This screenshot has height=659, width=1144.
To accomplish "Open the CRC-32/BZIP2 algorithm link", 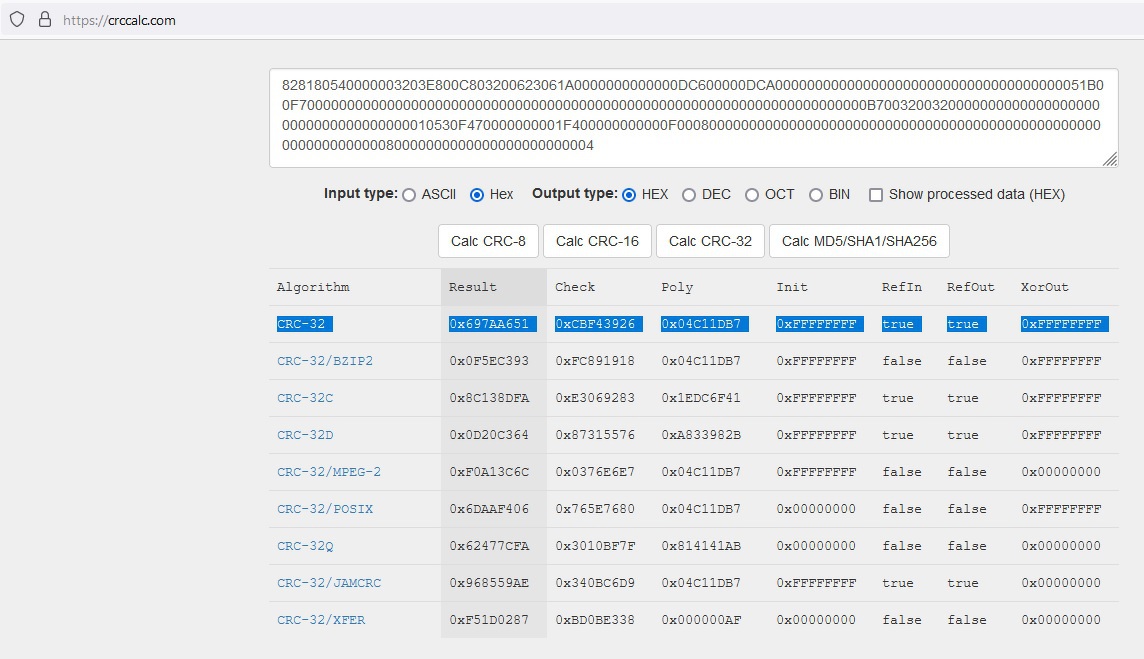I will 325,361.
